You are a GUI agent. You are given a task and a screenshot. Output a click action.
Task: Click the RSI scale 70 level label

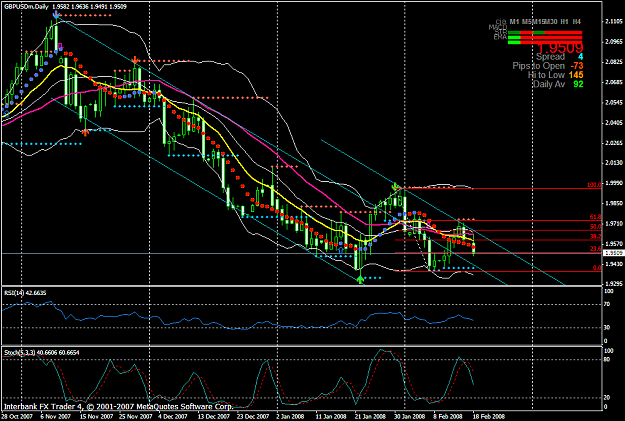click(x=607, y=304)
